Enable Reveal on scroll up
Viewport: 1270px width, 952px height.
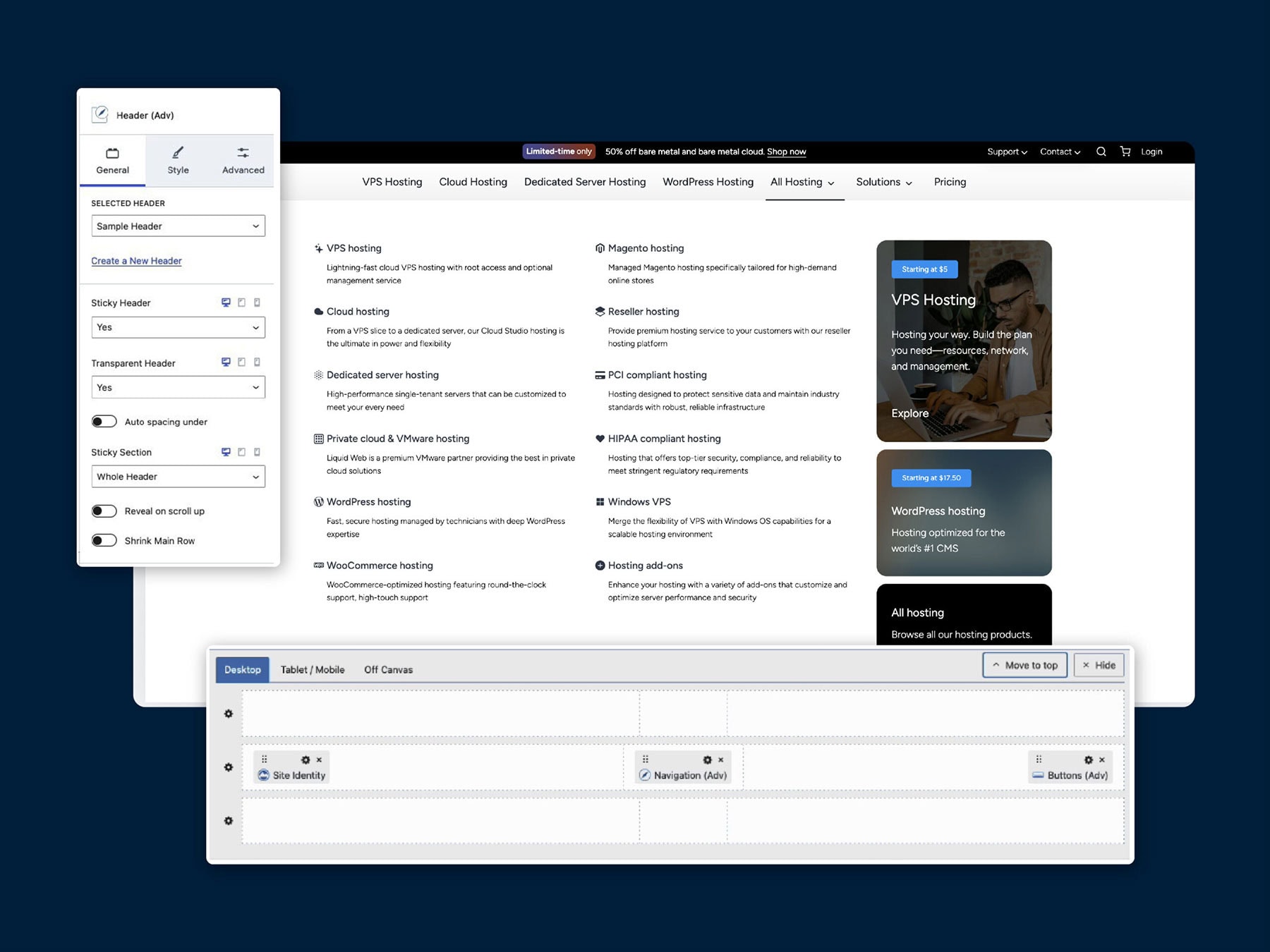point(104,511)
